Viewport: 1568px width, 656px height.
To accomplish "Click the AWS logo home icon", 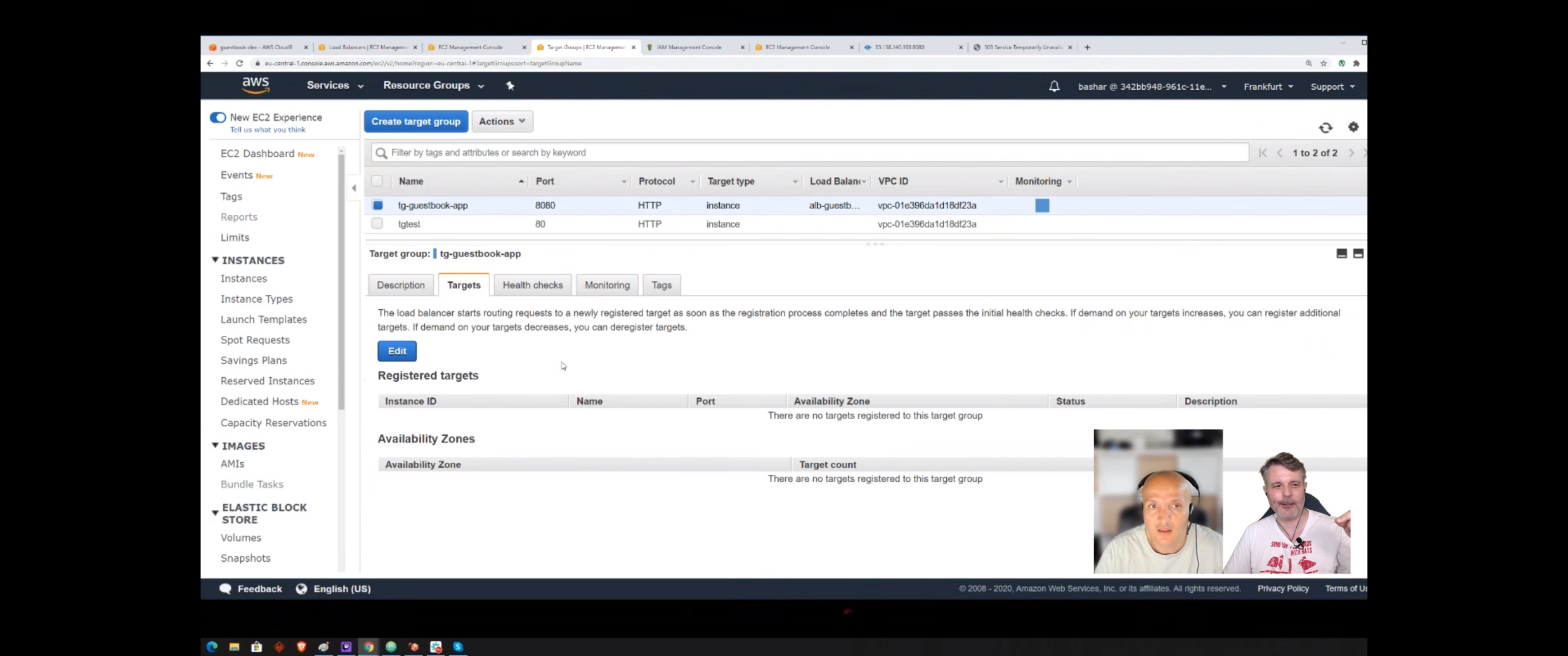I will click(256, 85).
